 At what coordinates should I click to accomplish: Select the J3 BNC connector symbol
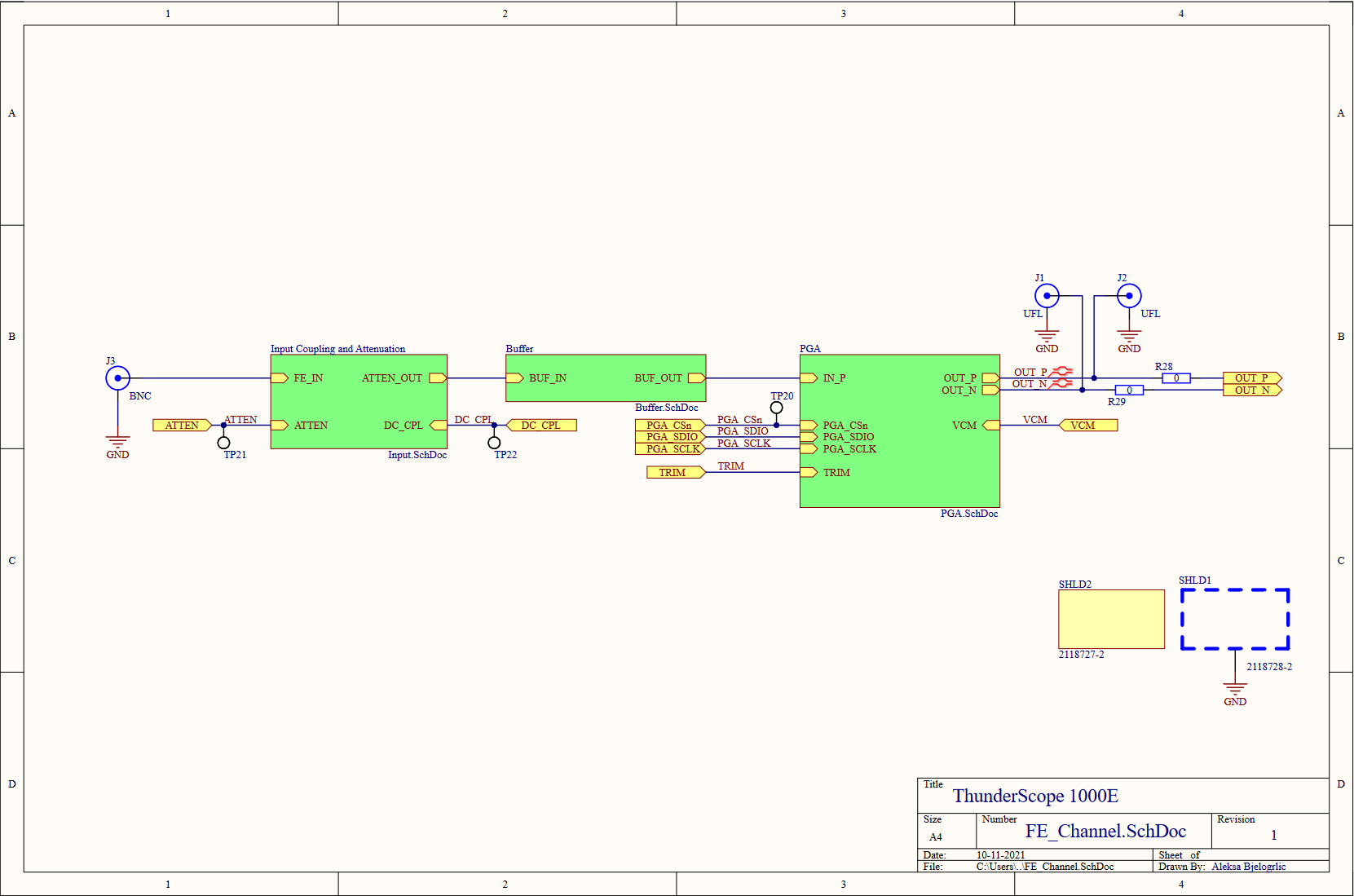coord(117,378)
